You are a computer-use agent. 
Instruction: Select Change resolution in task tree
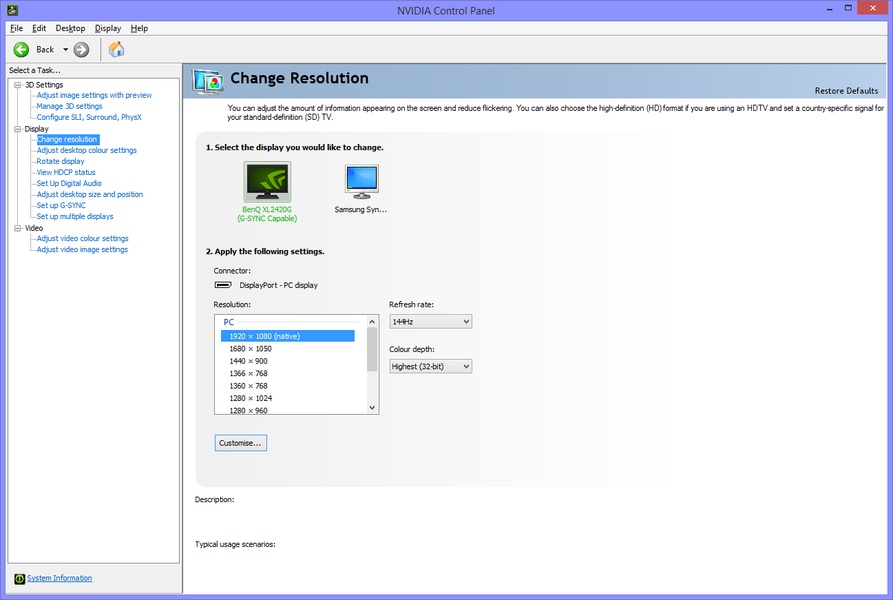[67, 139]
